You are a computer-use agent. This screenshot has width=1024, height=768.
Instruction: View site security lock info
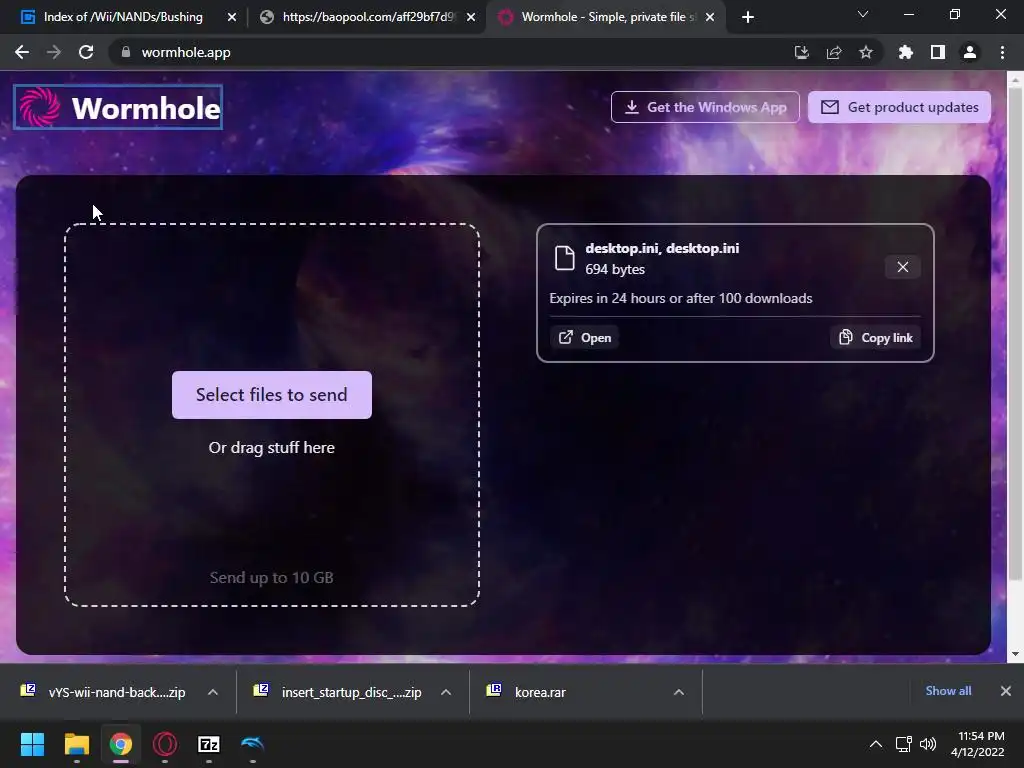[x=126, y=52]
